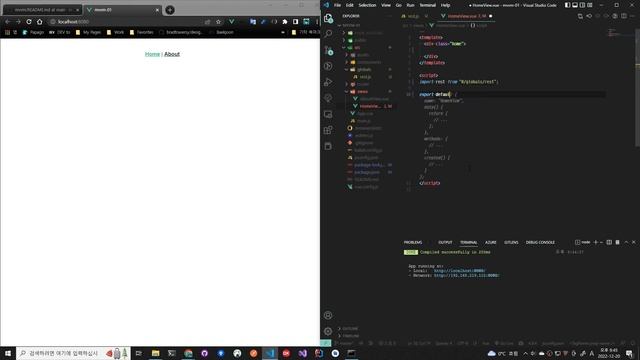Open the Help menu in VS Code
The width and height of the screenshot is (640, 360).
click(x=445, y=5)
